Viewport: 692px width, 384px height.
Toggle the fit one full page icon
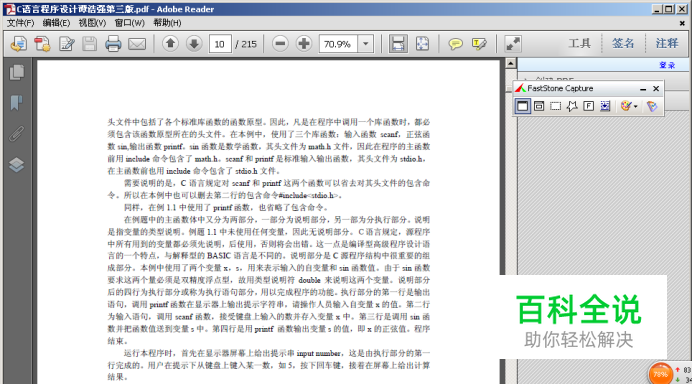pos(422,44)
